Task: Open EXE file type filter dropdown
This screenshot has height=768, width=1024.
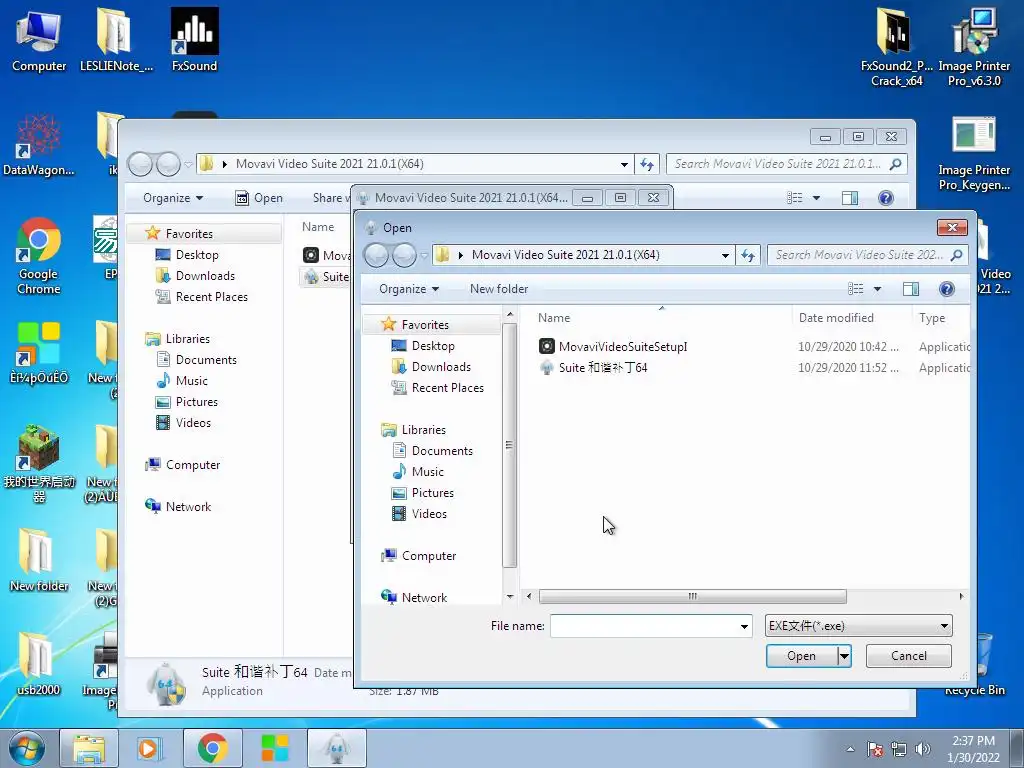Action: click(858, 626)
